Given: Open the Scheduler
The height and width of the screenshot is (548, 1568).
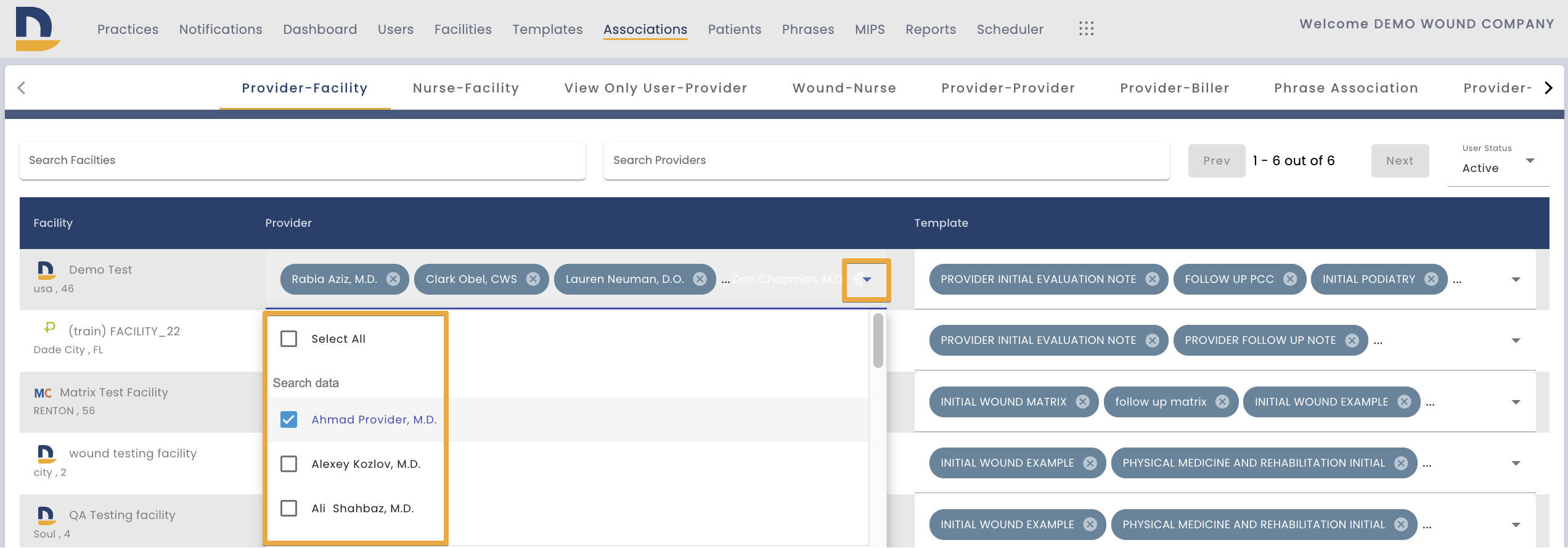Looking at the screenshot, I should [x=1010, y=29].
